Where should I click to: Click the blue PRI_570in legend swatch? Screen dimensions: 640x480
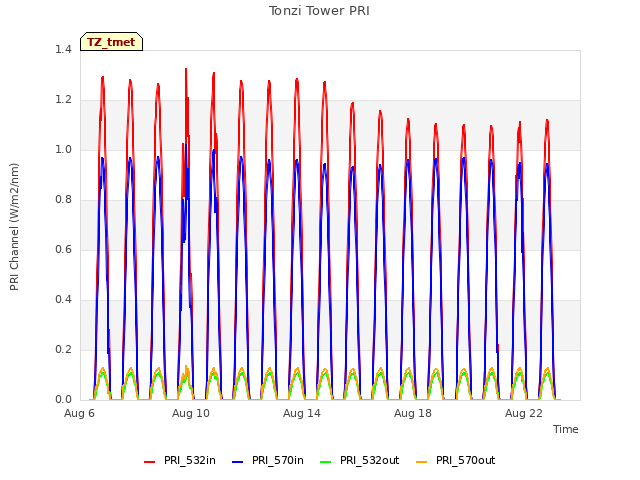tap(238, 462)
